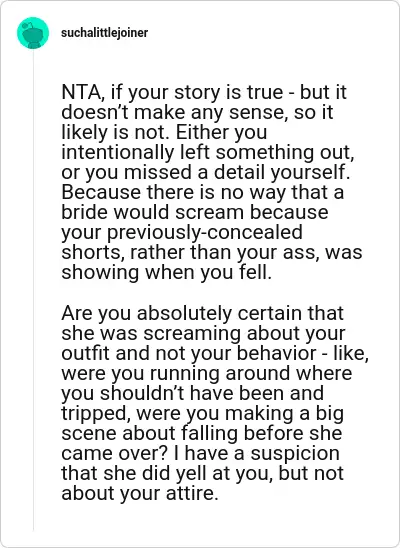Open the suchalittlejoiner user profile
This screenshot has height=548, width=400.
pos(104,33)
